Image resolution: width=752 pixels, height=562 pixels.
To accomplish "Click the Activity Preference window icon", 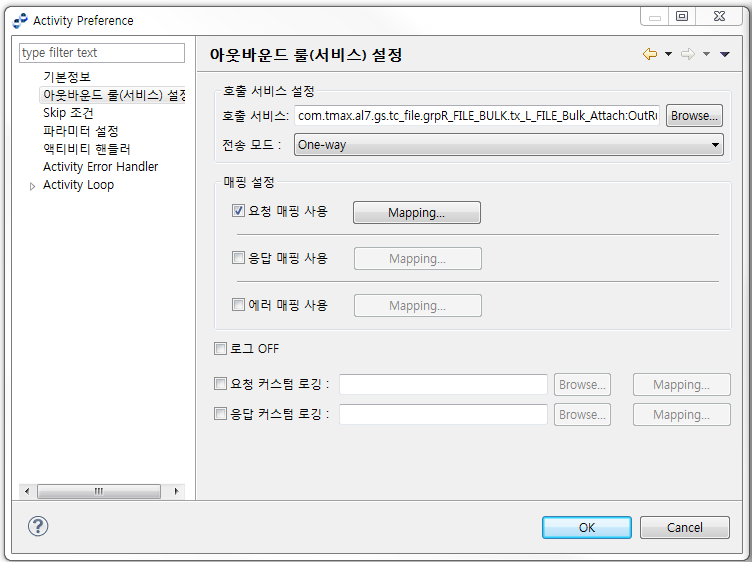I will click(x=20, y=20).
